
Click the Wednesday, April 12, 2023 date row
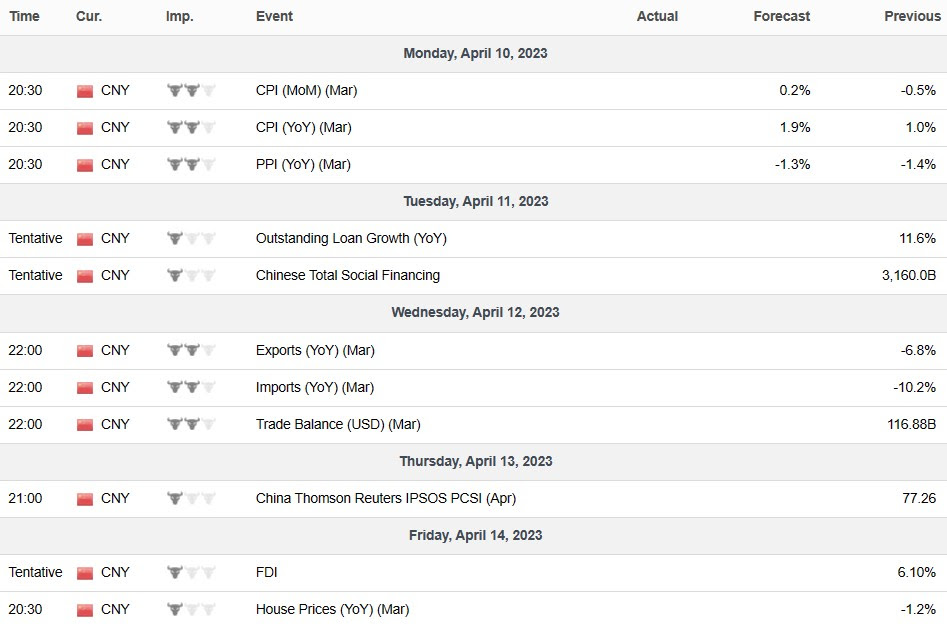tap(475, 313)
